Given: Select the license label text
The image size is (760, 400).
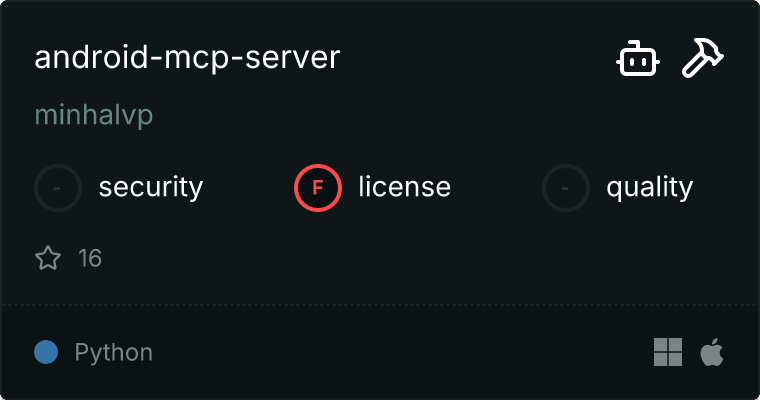Looking at the screenshot, I should point(404,187).
